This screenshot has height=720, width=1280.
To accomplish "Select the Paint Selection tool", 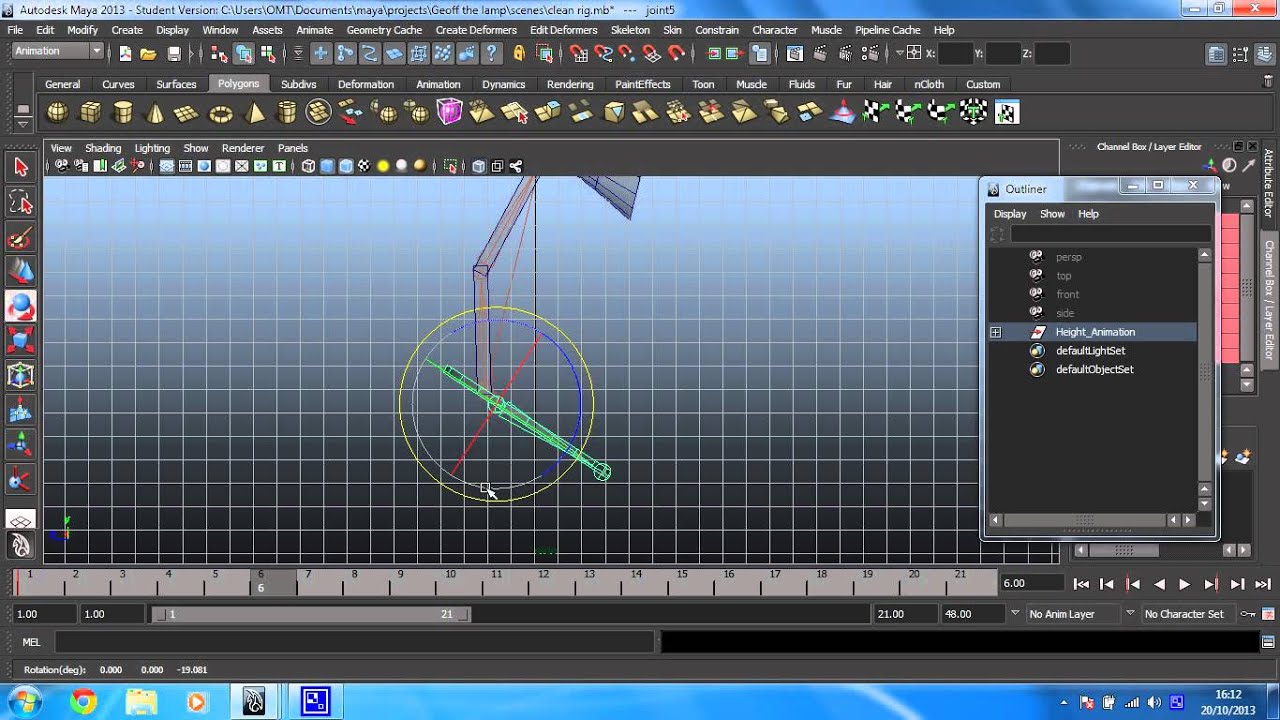I will [x=21, y=238].
